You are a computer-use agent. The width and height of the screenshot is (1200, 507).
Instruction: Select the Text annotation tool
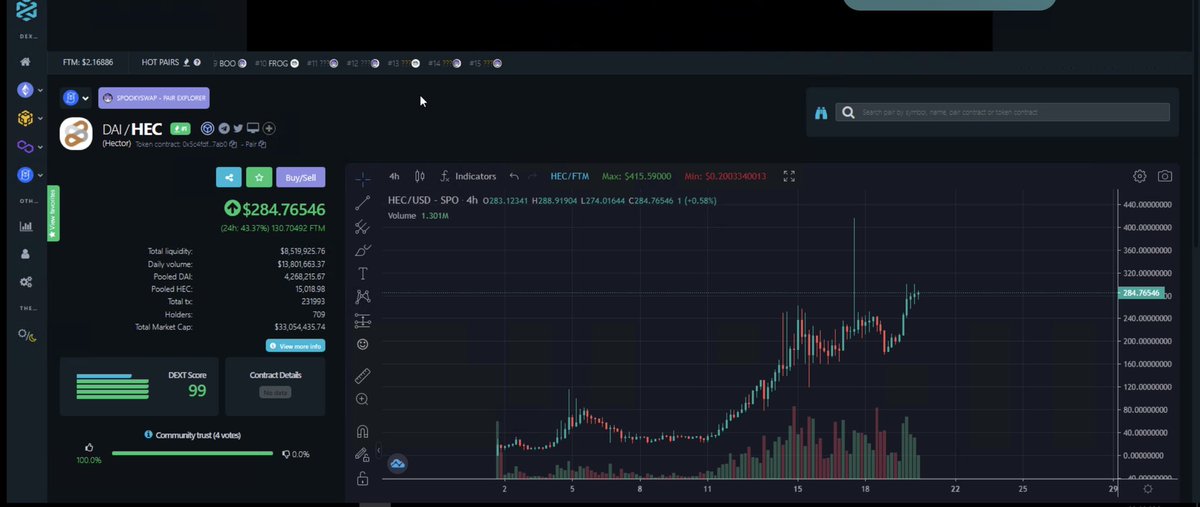click(x=363, y=273)
